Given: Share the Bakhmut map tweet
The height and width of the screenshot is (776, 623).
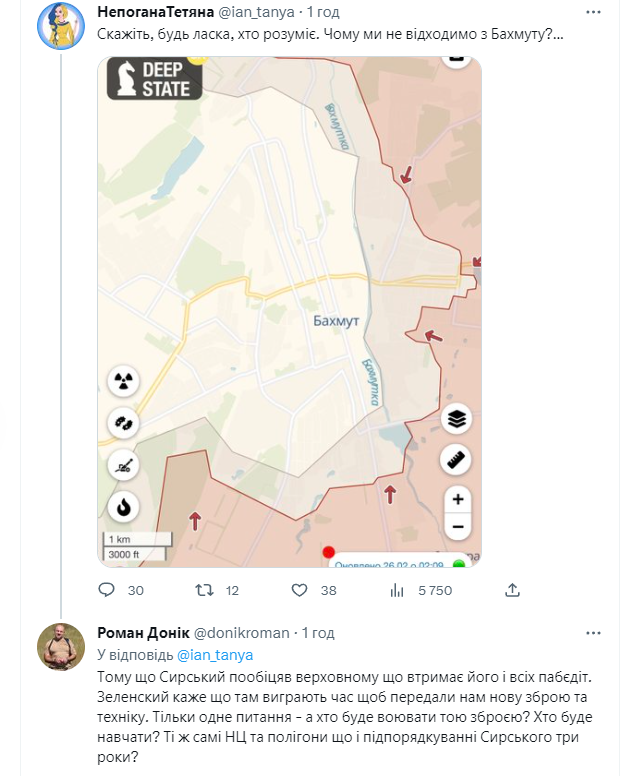Looking at the screenshot, I should [x=511, y=591].
